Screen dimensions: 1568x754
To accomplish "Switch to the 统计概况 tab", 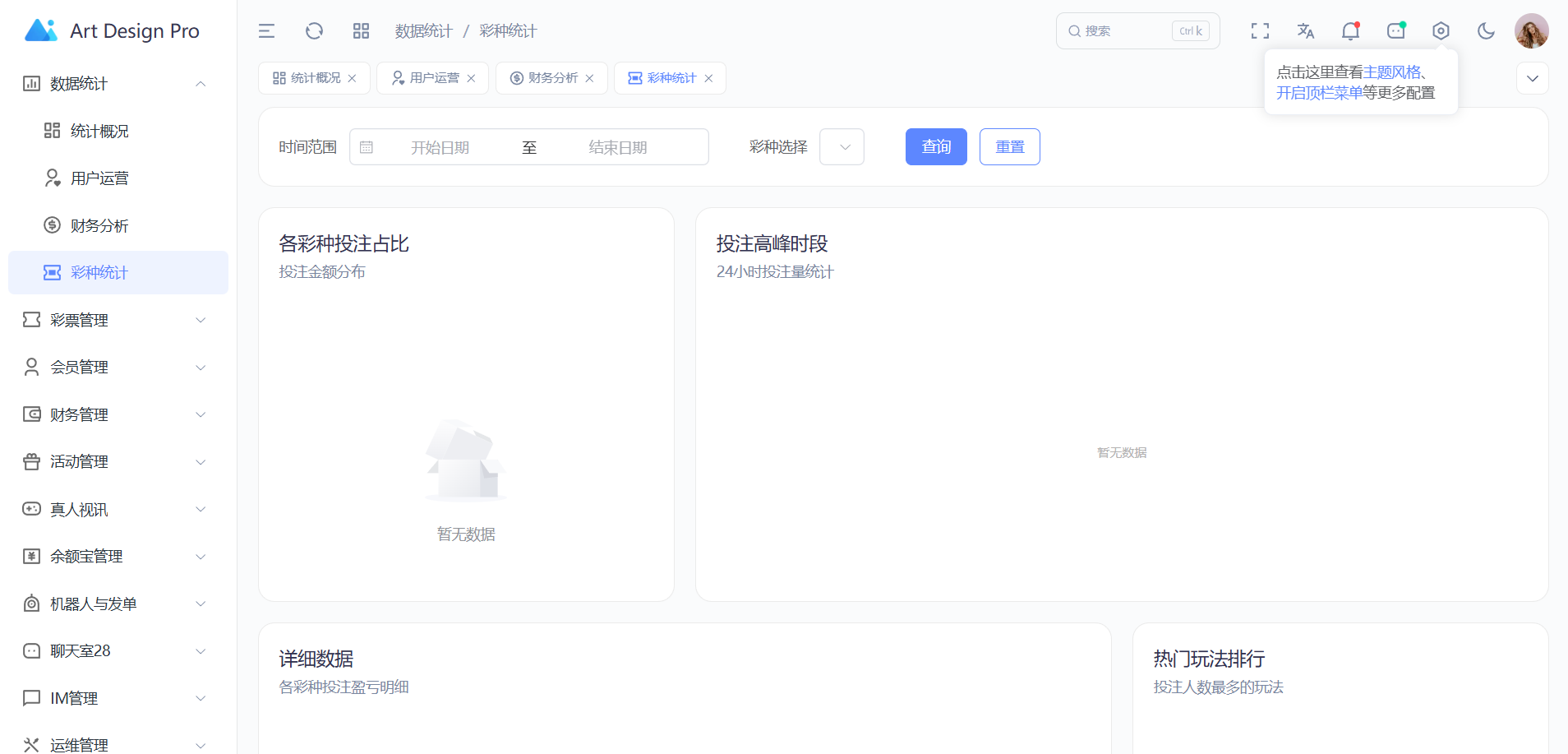I will pyautogui.click(x=315, y=78).
